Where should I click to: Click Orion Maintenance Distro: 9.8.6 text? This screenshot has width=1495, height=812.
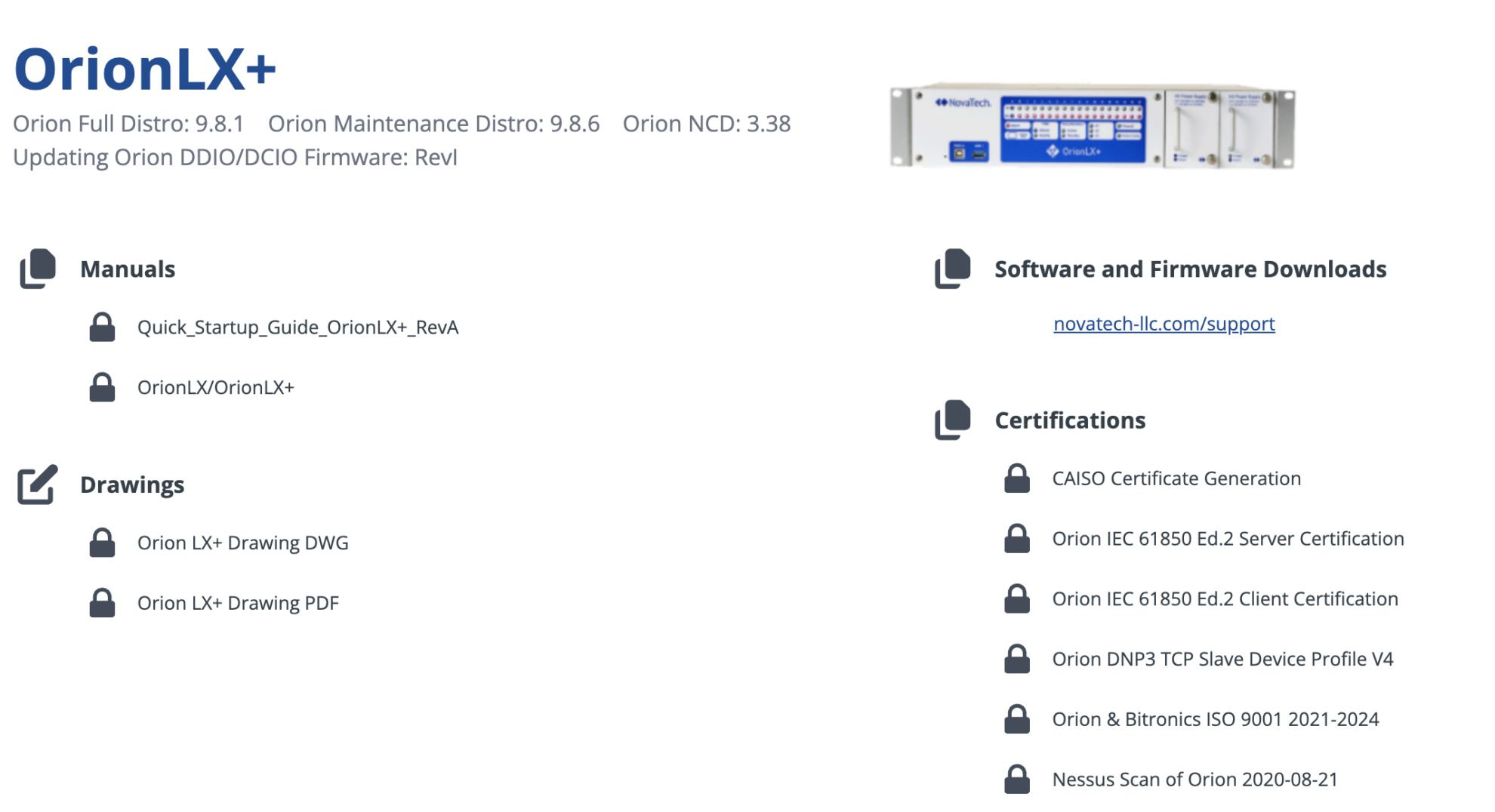[x=434, y=124]
